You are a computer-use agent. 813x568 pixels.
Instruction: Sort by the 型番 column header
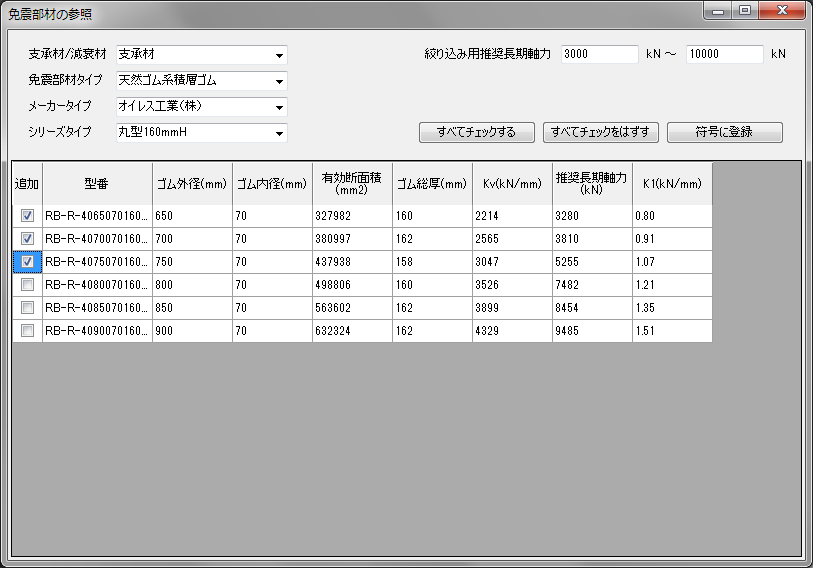pos(97,184)
